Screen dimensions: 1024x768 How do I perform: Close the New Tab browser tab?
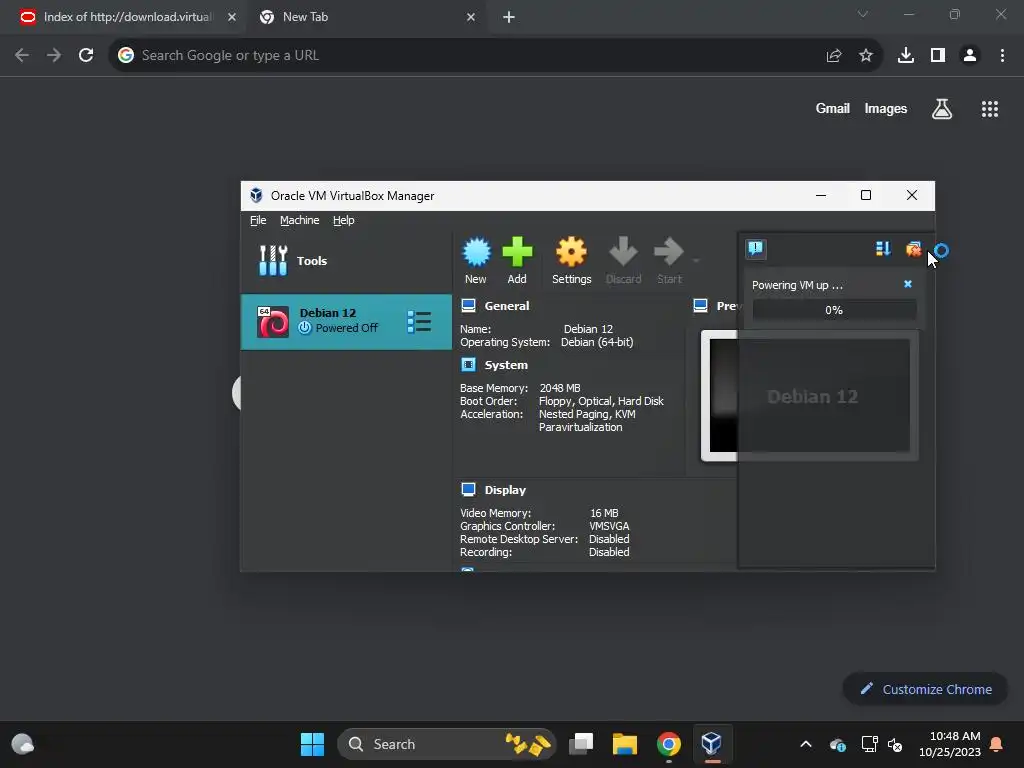coord(471,17)
